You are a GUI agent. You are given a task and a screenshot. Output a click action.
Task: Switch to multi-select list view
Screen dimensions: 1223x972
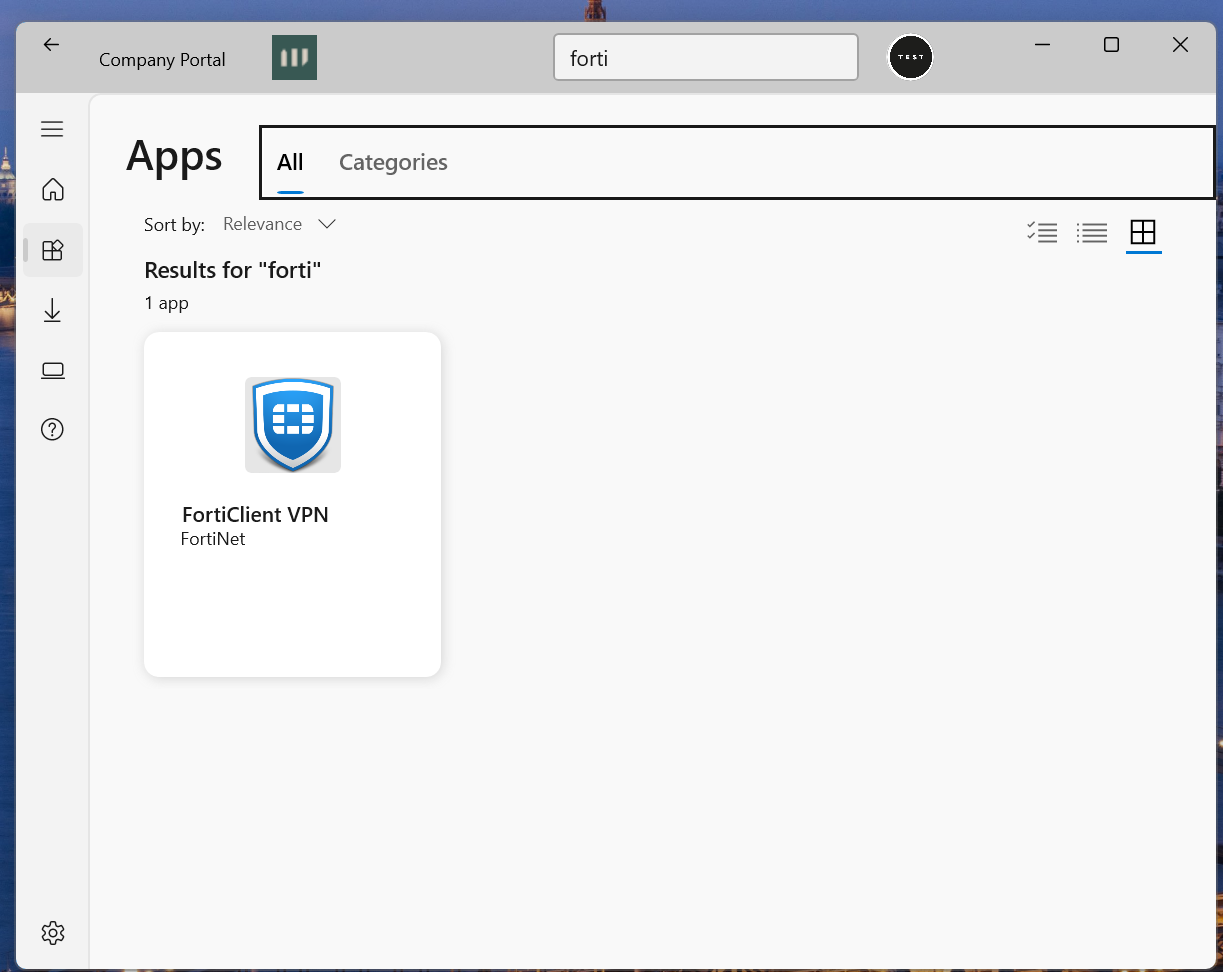(1042, 233)
